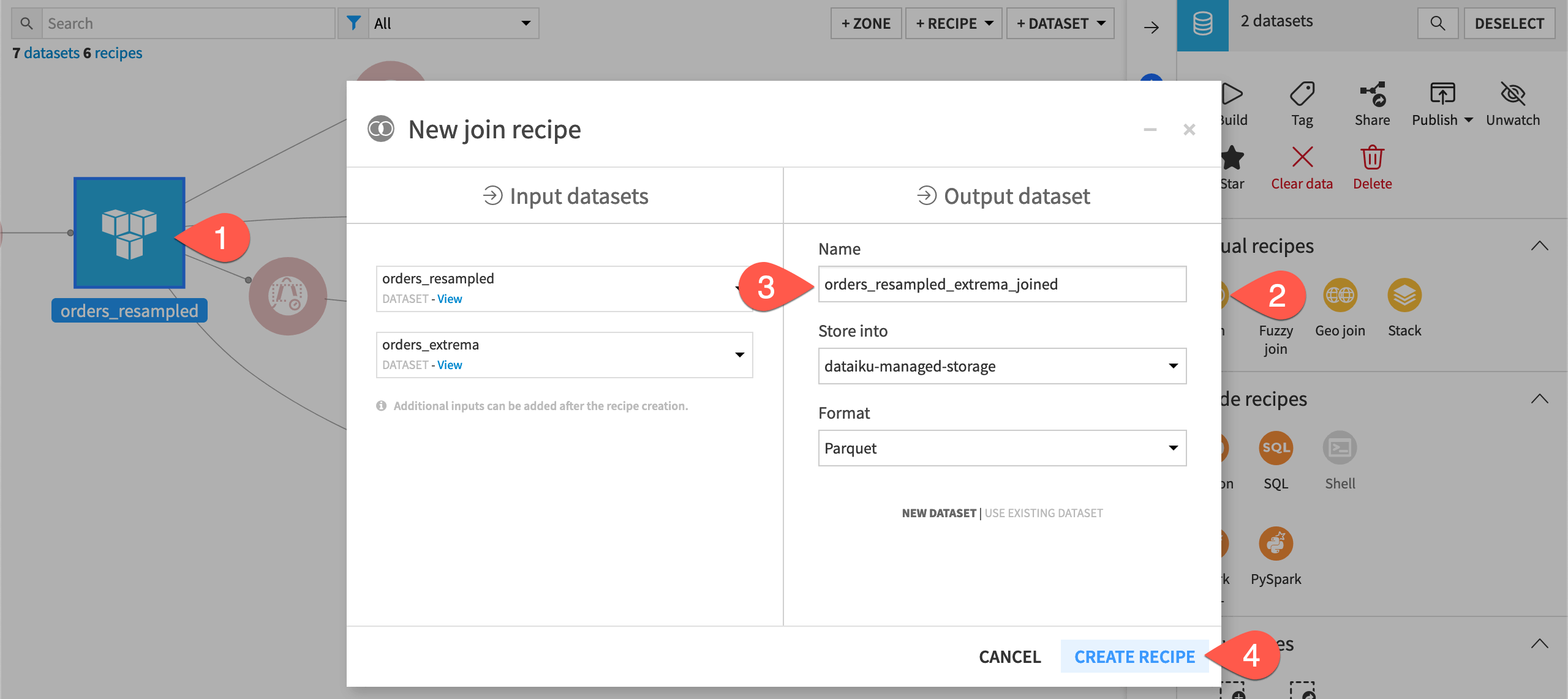The image size is (1568, 699).
Task: Open the Format Parquet dropdown
Action: 1002,448
